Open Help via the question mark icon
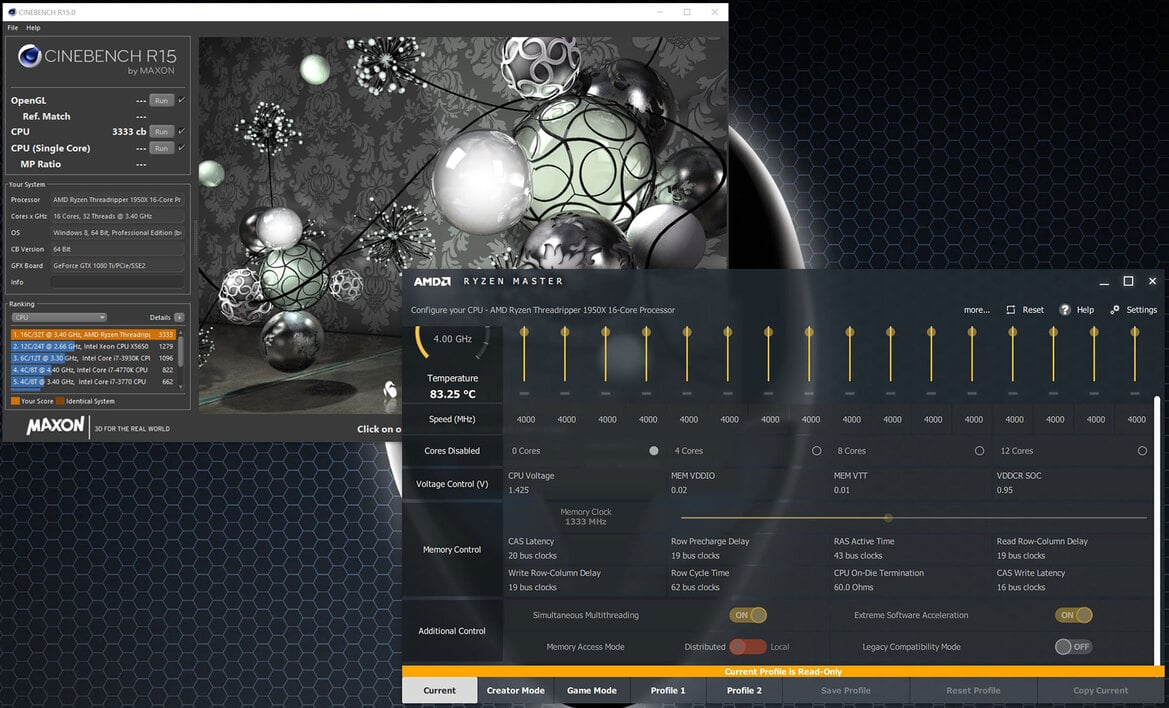The width and height of the screenshot is (1169, 708). coord(1065,309)
